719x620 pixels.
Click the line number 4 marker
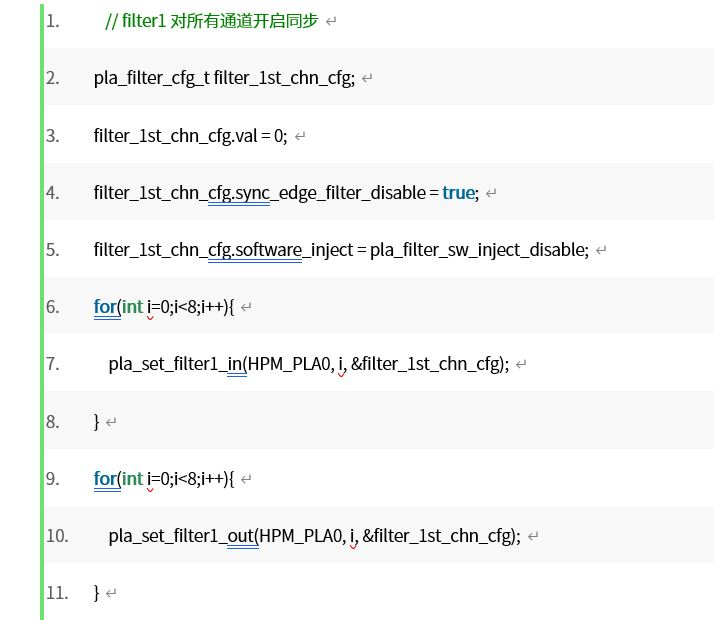click(x=52, y=193)
